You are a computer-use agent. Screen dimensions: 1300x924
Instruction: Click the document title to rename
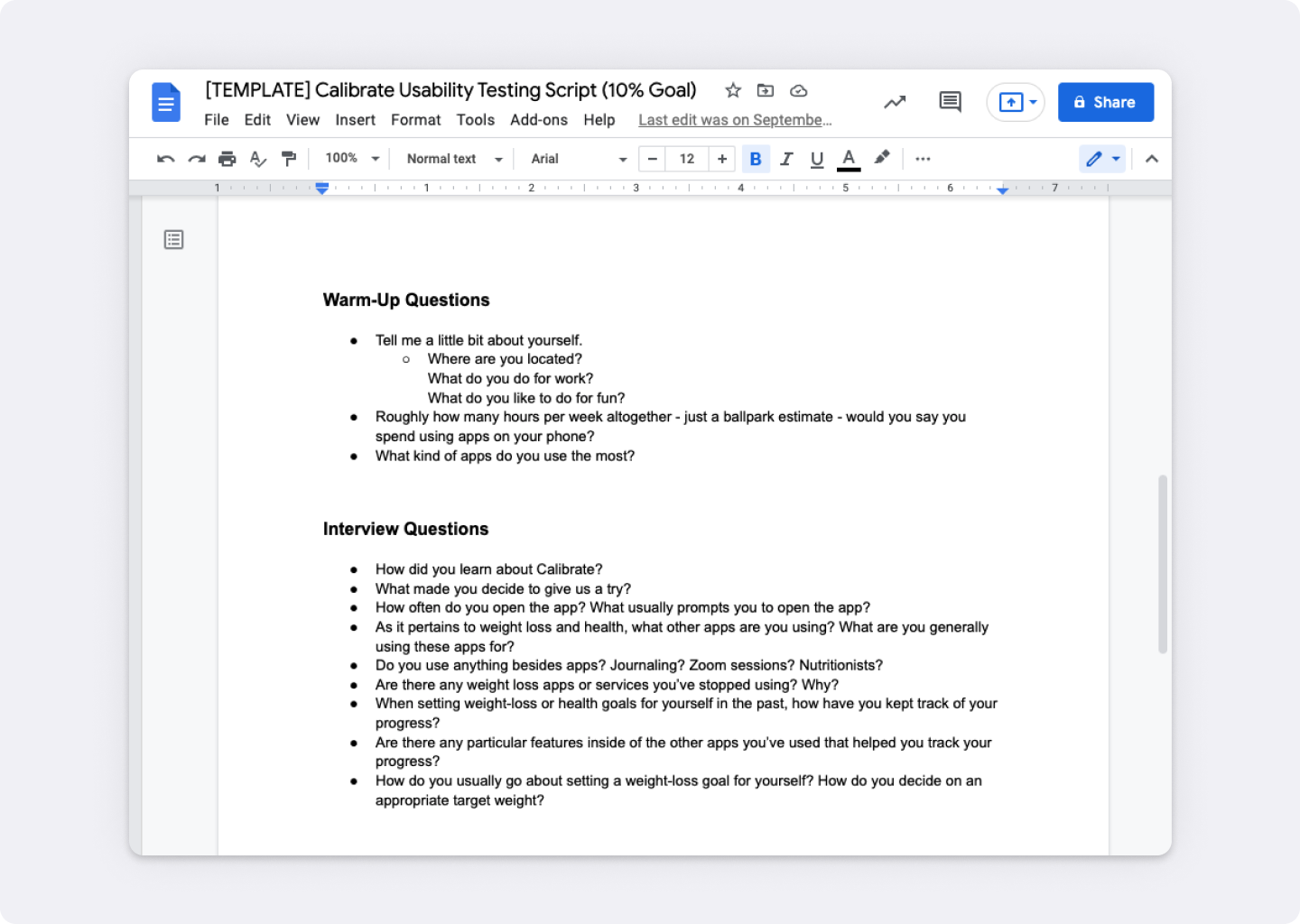451,90
